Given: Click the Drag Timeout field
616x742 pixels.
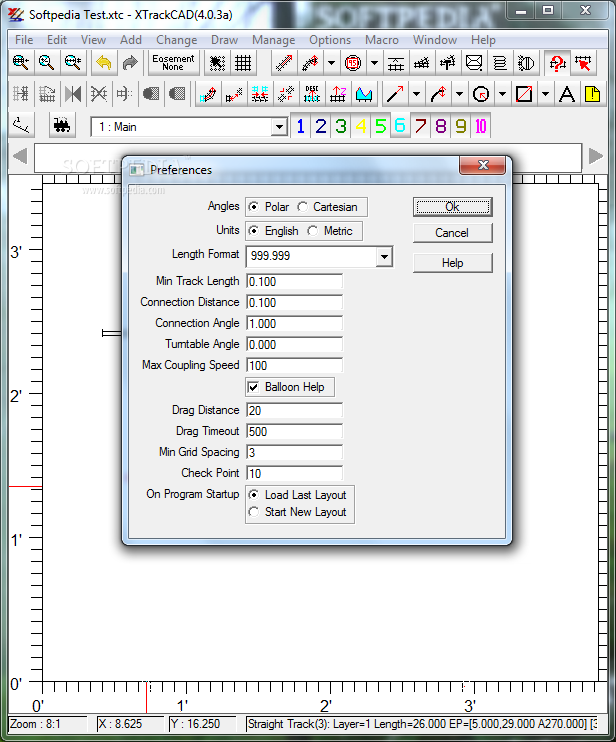Looking at the screenshot, I should 294,432.
